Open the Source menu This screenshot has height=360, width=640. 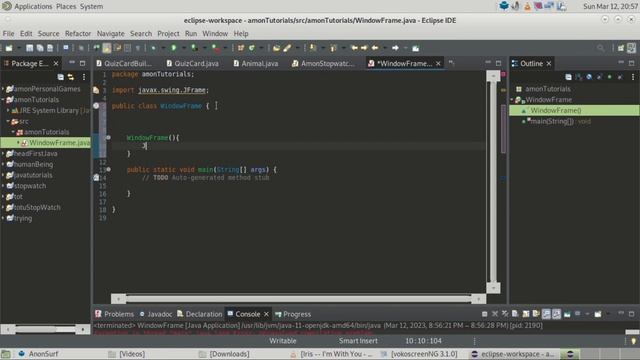[49, 33]
